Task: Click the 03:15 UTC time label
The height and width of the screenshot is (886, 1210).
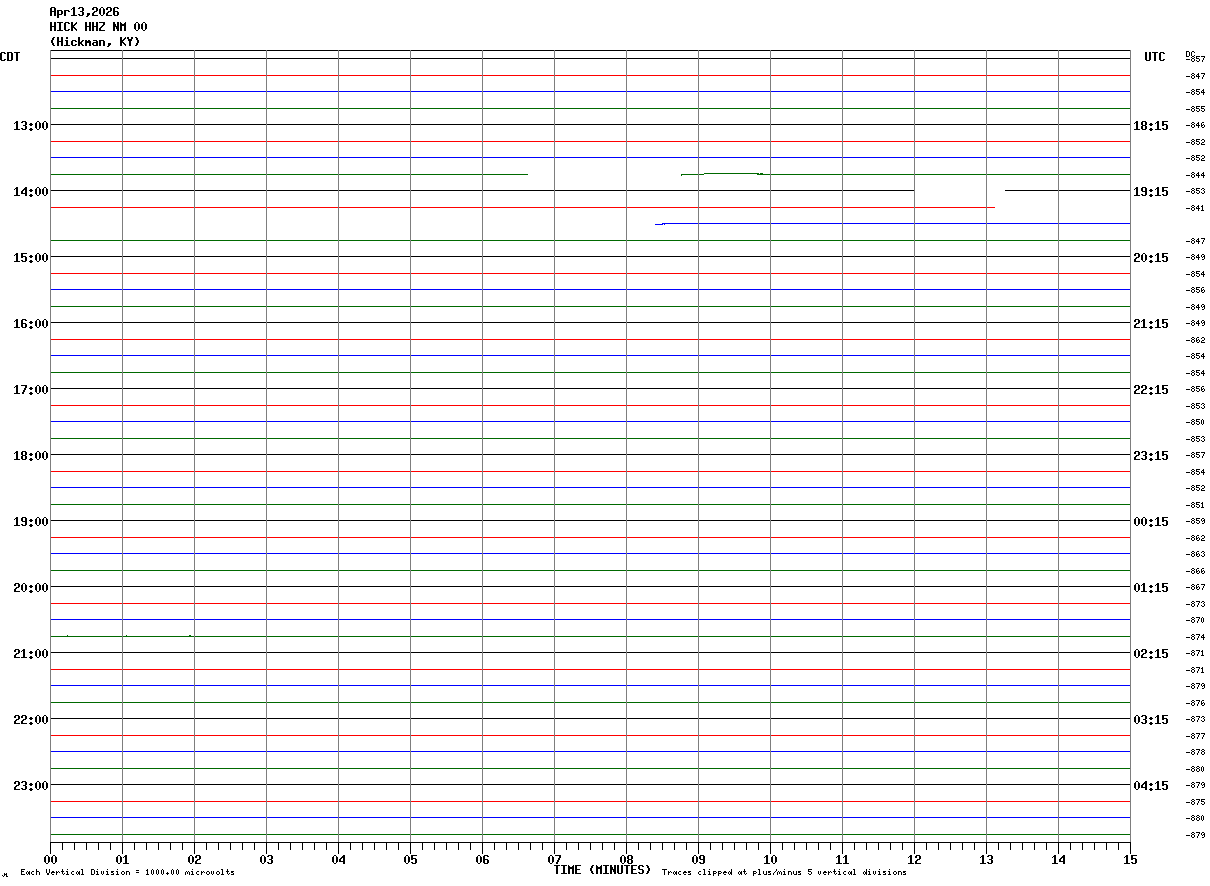Action: point(1151,719)
